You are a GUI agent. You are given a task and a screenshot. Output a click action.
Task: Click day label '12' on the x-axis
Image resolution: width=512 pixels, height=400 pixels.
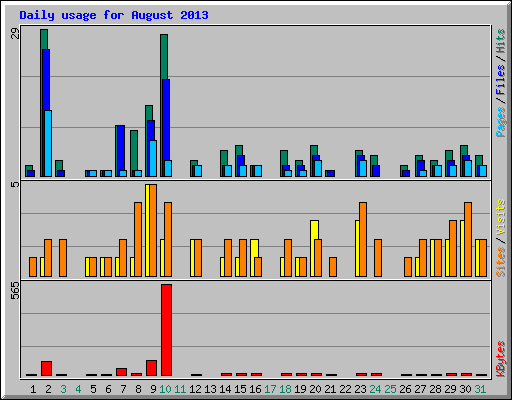[195, 389]
